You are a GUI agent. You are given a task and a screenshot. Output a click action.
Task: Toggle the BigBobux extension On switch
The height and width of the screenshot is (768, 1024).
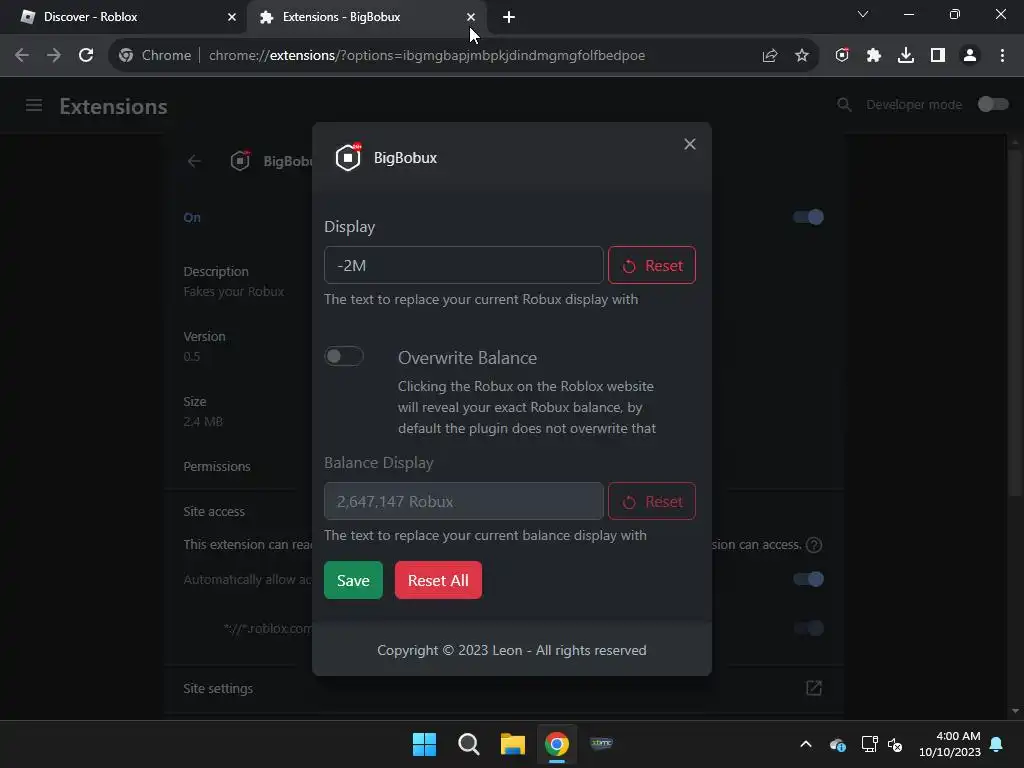click(x=808, y=217)
